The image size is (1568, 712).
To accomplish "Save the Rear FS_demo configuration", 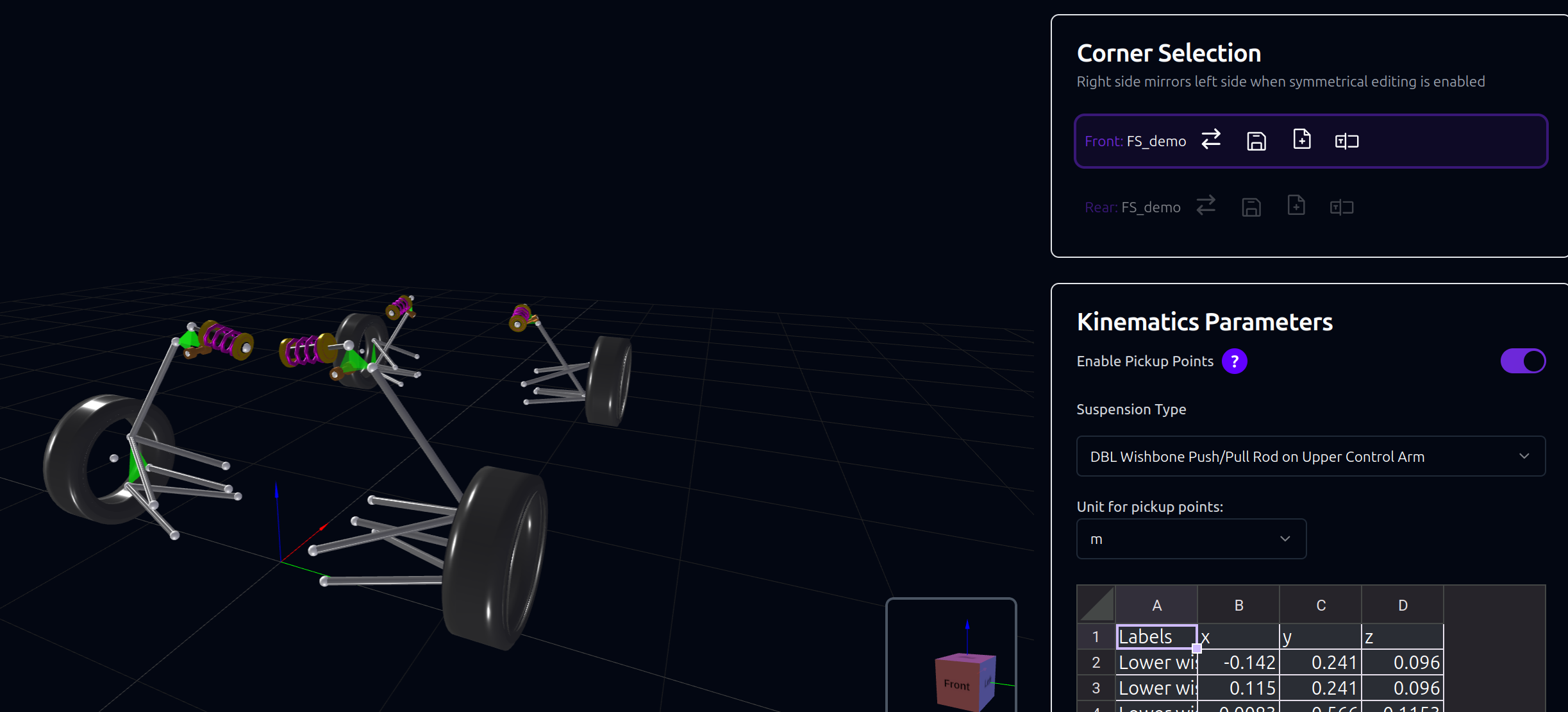I will tap(1251, 206).
